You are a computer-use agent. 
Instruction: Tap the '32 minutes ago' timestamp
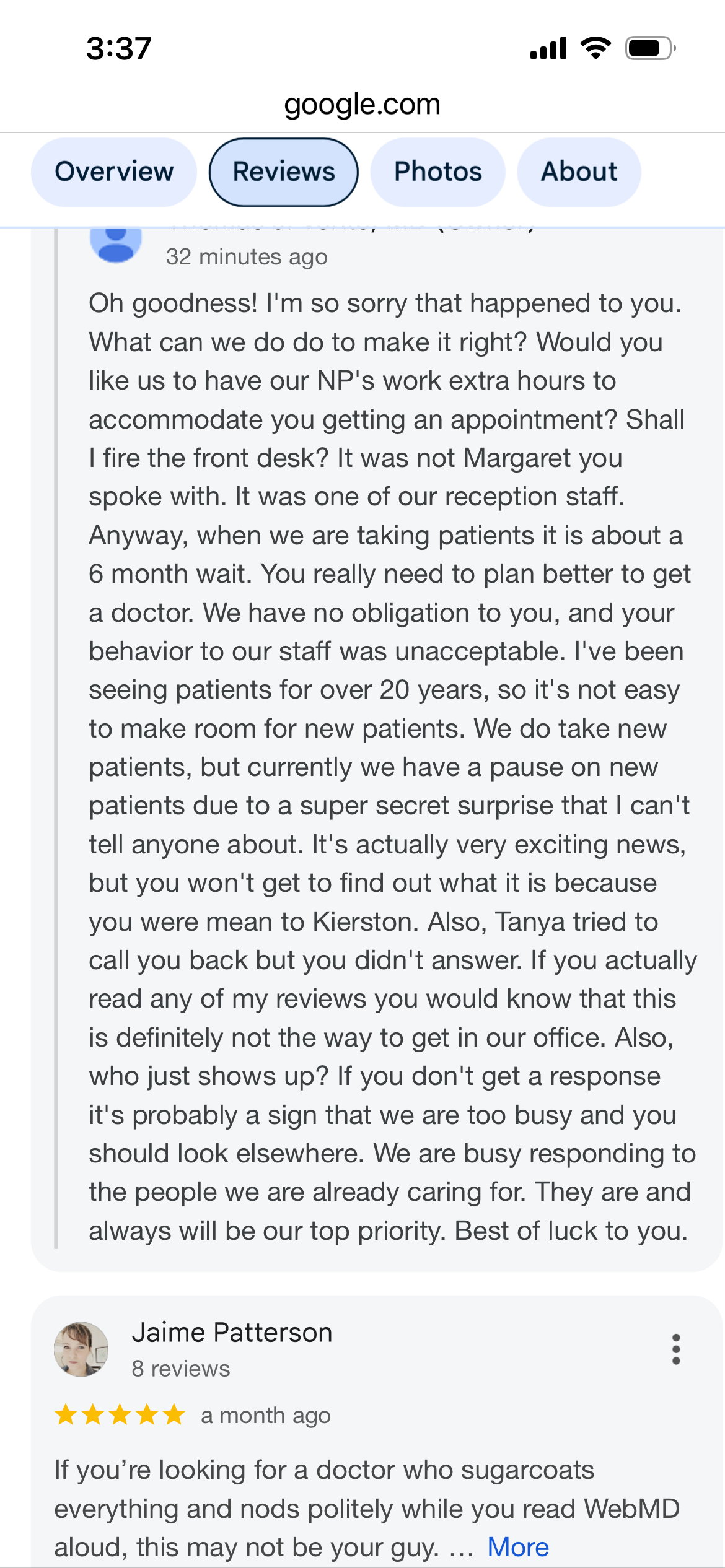(x=247, y=256)
